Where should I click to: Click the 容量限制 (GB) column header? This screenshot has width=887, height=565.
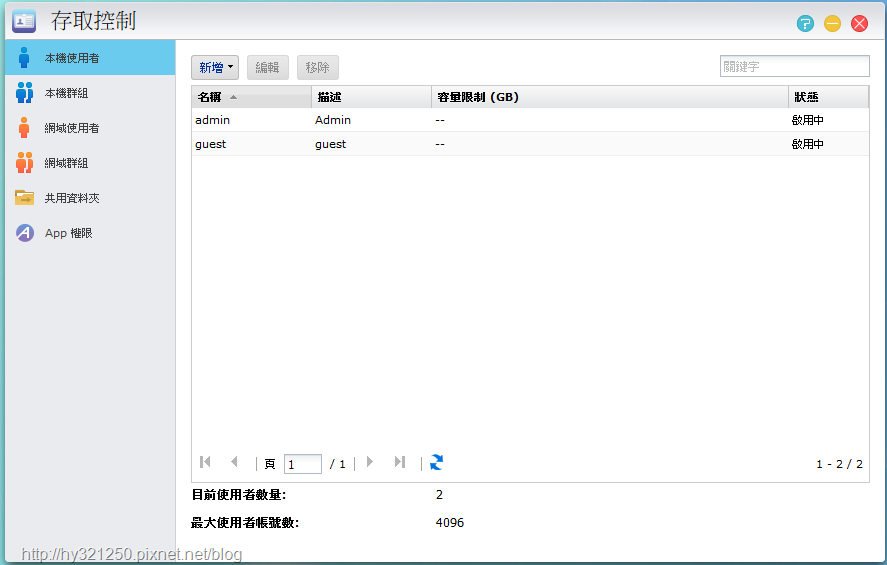coord(610,97)
